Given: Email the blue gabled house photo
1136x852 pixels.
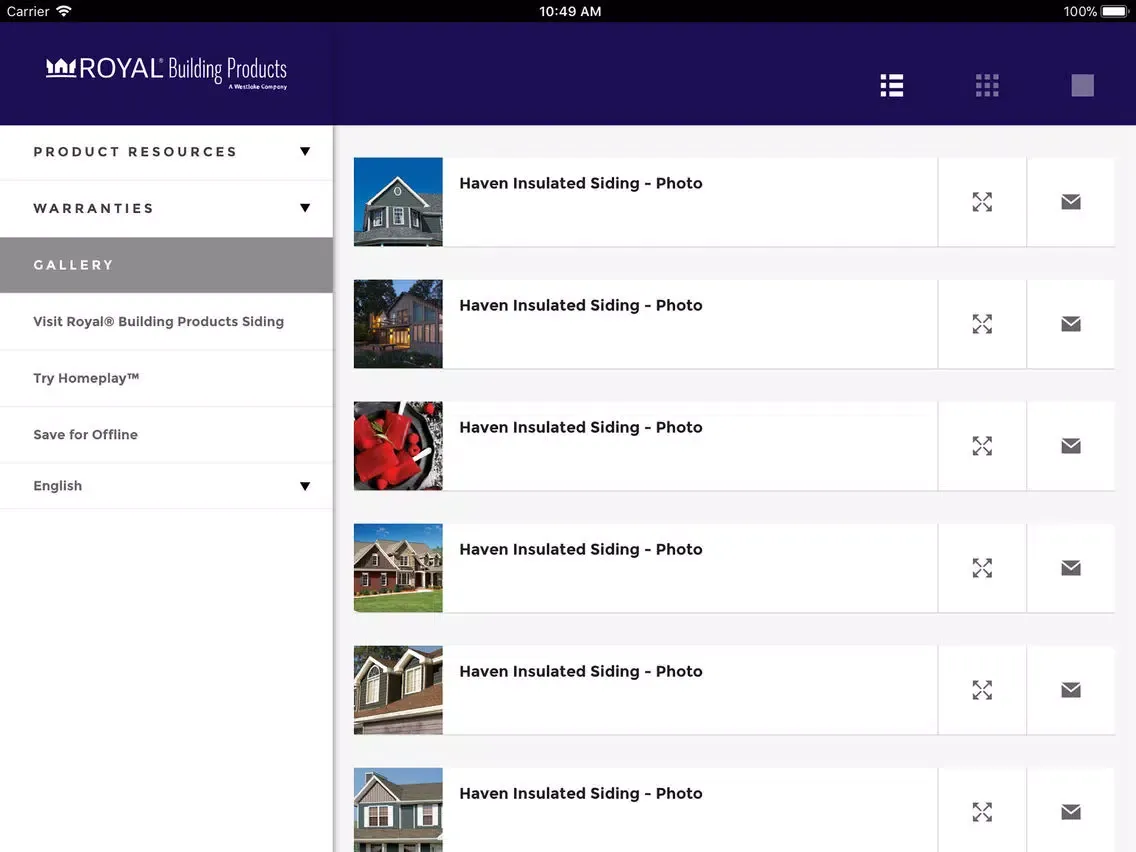Looking at the screenshot, I should (1071, 202).
